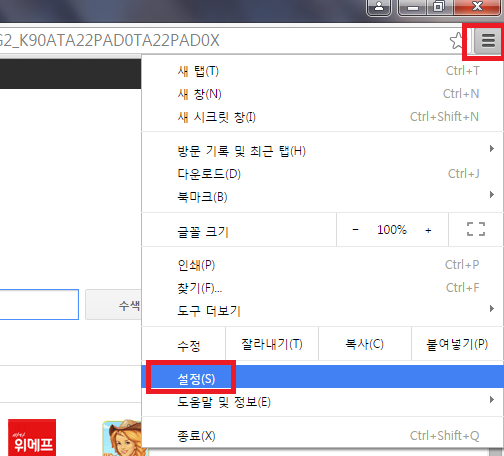Click the plus zoom-in button
The width and height of the screenshot is (504, 456).
click(428, 230)
